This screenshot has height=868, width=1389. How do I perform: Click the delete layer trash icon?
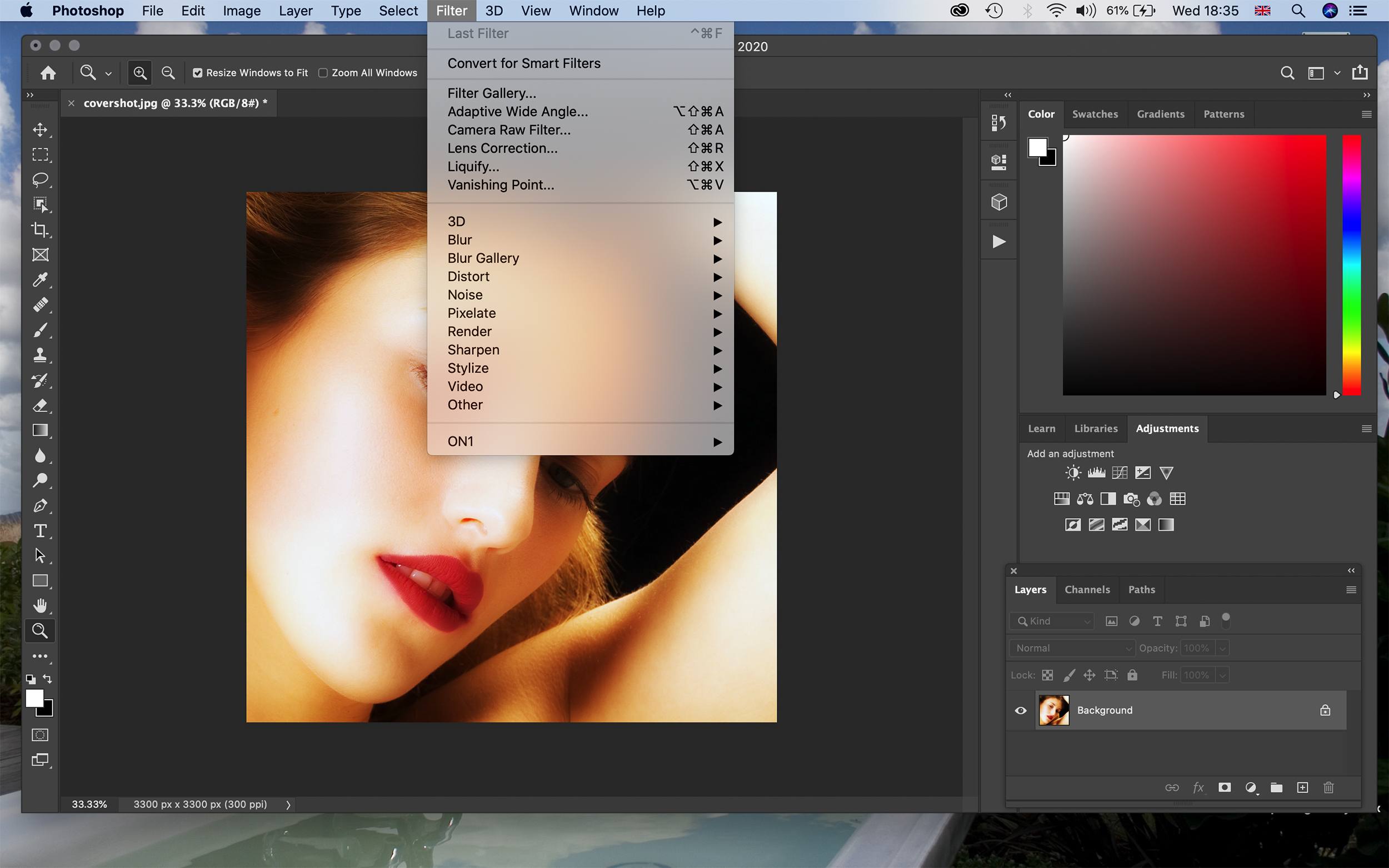click(1328, 787)
